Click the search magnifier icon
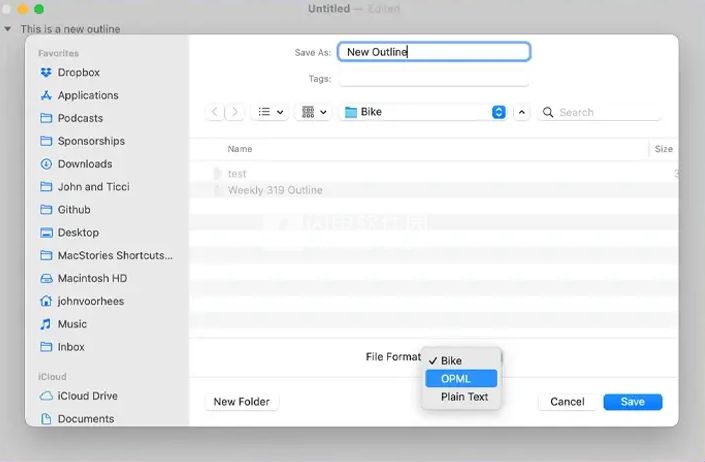Image resolution: width=705 pixels, height=462 pixels. pos(548,112)
